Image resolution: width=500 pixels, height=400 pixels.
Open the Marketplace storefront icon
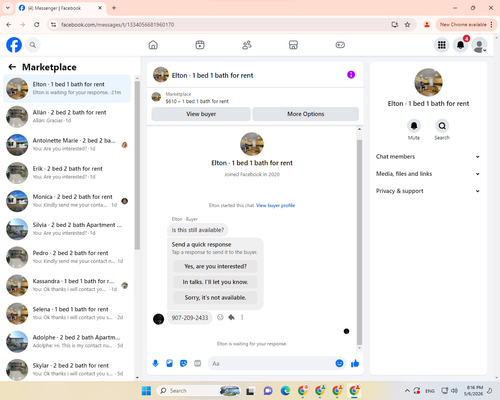293,45
